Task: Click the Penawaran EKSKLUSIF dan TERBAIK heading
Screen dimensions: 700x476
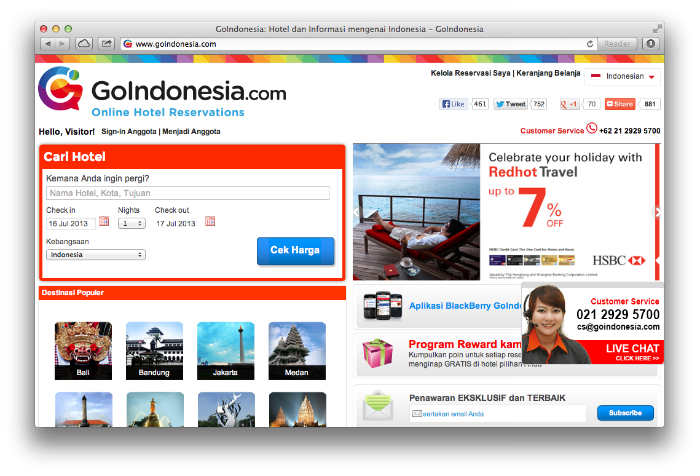Action: click(x=487, y=398)
